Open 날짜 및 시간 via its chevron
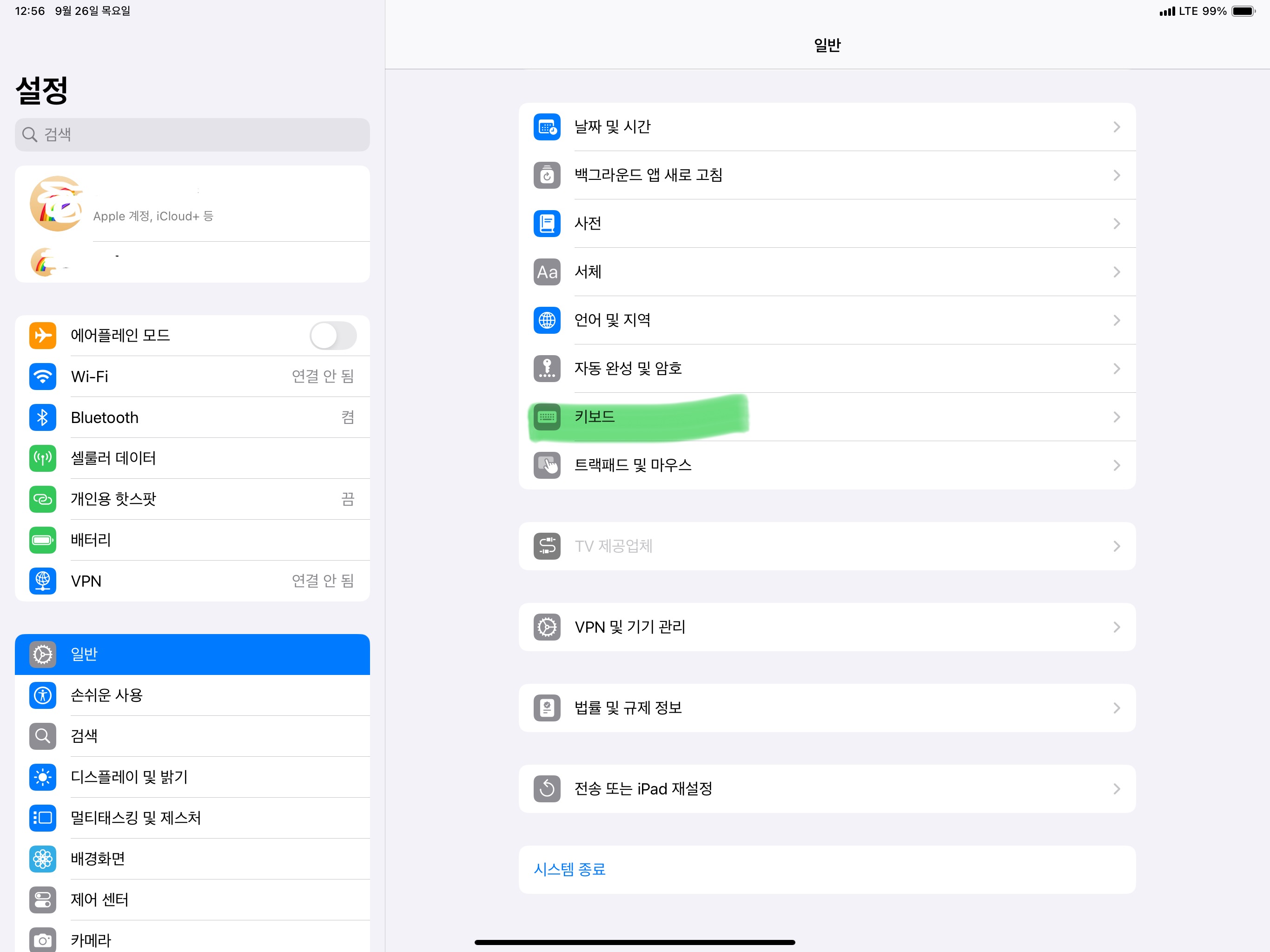The image size is (1270, 952). click(x=1117, y=127)
